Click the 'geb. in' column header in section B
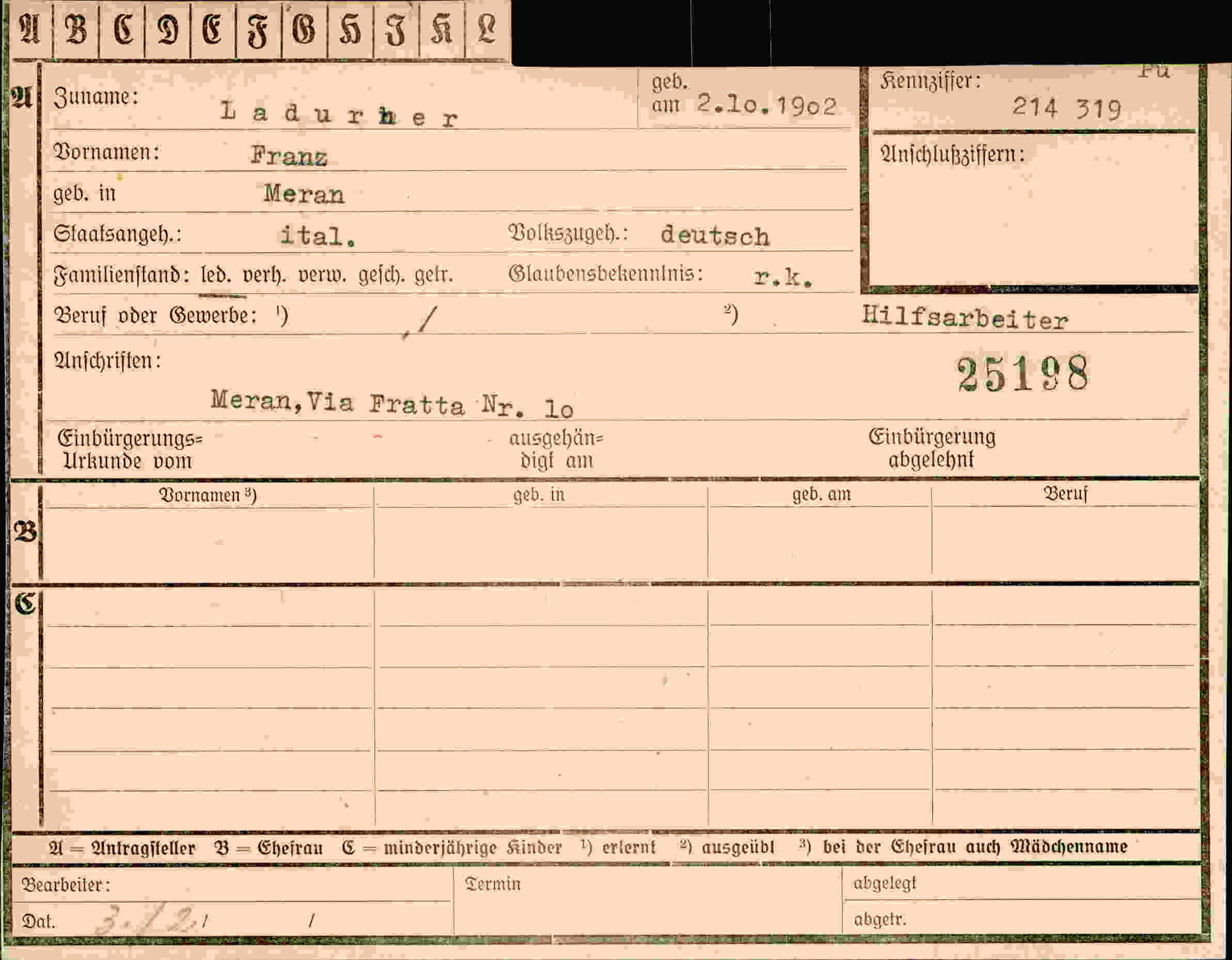1232x960 pixels. click(x=539, y=495)
